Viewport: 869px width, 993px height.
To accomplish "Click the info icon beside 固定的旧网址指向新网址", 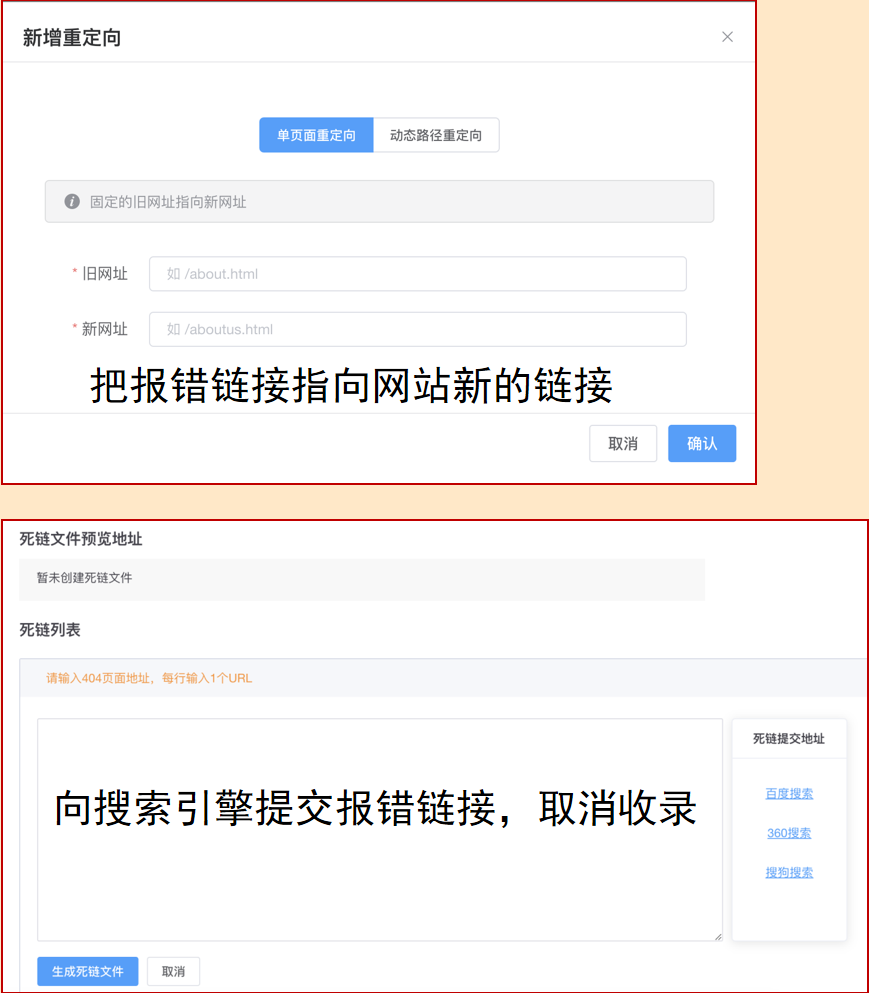I will (72, 201).
